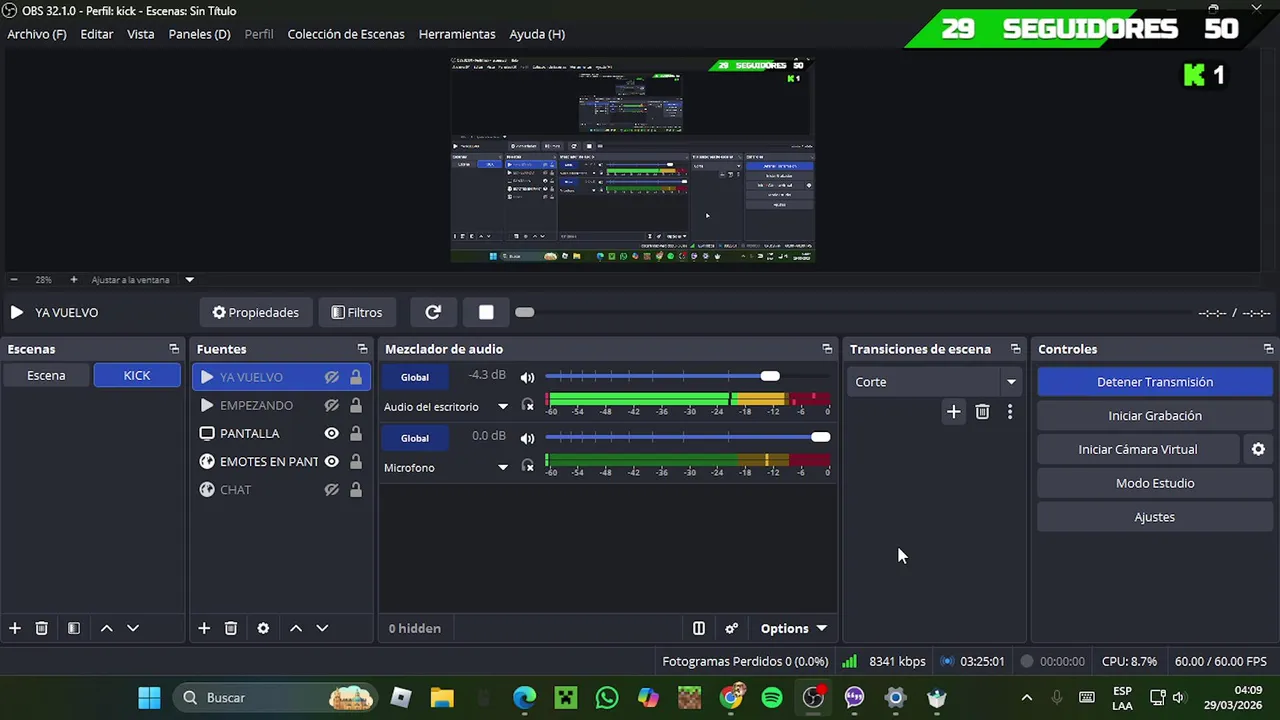Toggle monitoring icon for Audio del escritorio
Screen dimensions: 1280x720
pos(528,406)
